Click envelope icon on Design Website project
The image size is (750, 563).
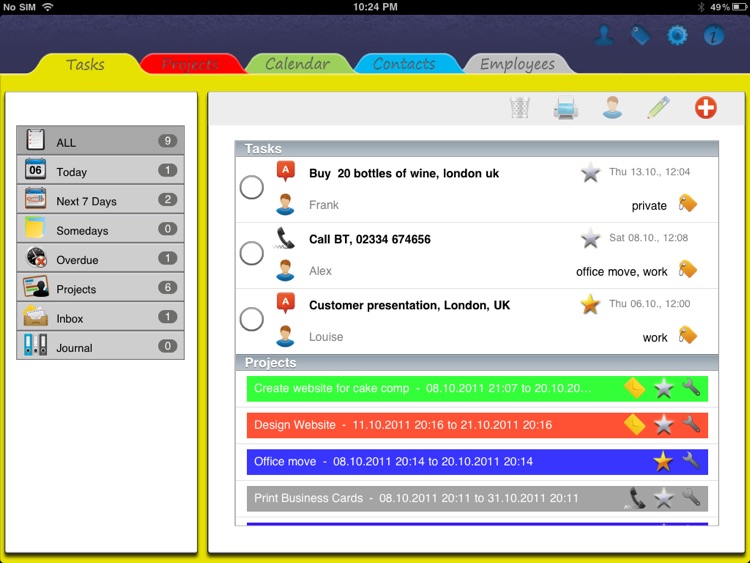pos(635,425)
